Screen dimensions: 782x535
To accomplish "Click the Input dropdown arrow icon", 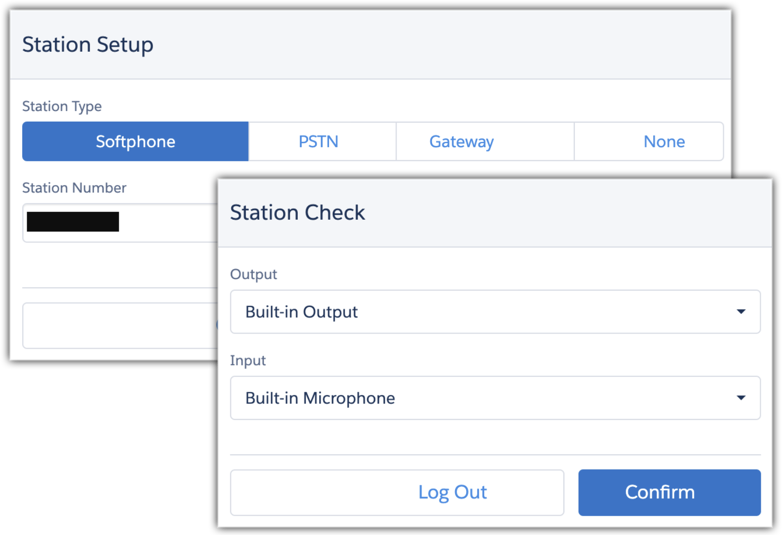I will click(x=741, y=398).
